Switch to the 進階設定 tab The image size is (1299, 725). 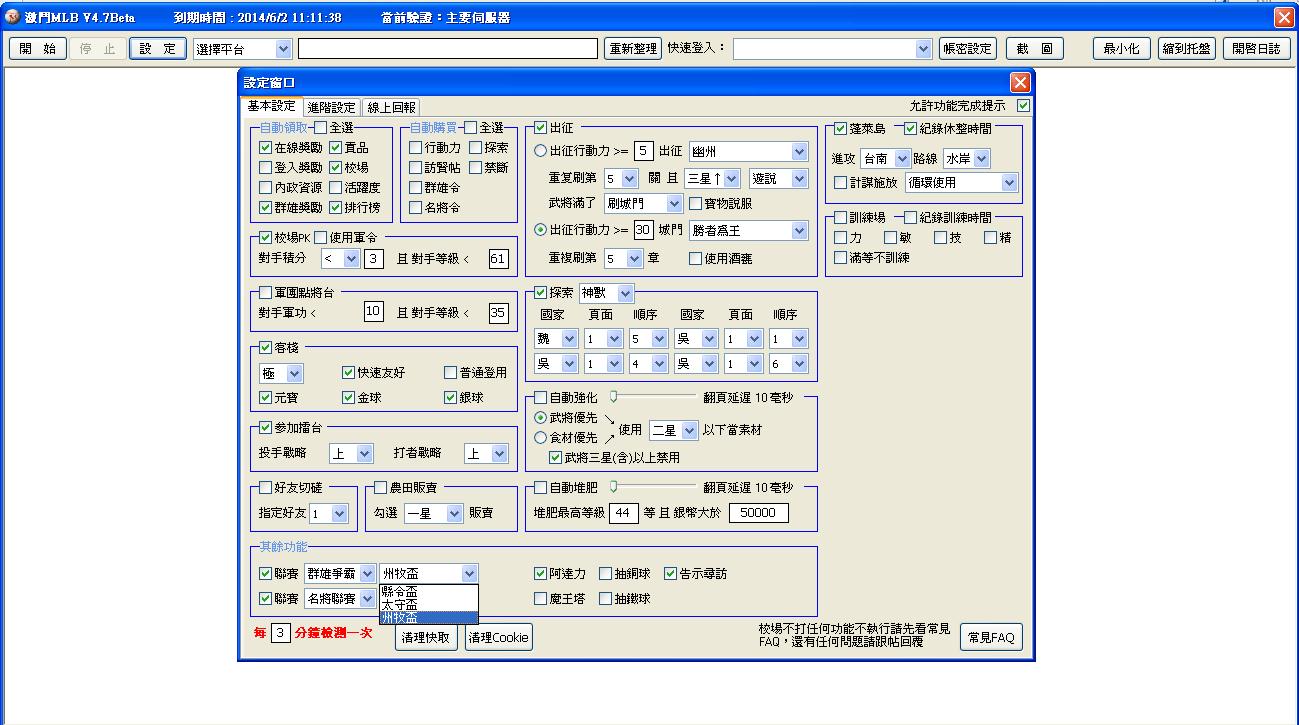click(332, 107)
